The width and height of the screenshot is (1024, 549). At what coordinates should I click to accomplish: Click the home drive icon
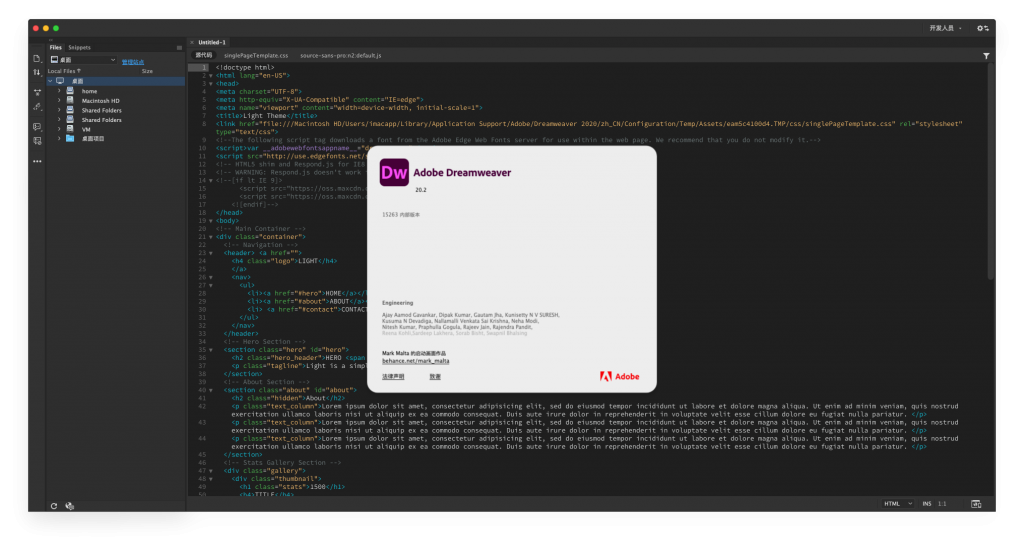(x=70, y=91)
